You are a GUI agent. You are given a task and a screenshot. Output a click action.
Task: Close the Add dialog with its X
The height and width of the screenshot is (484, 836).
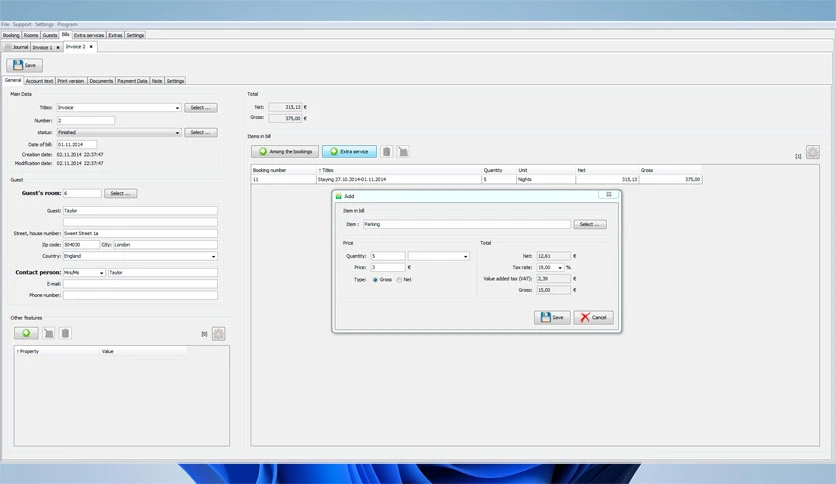608,195
